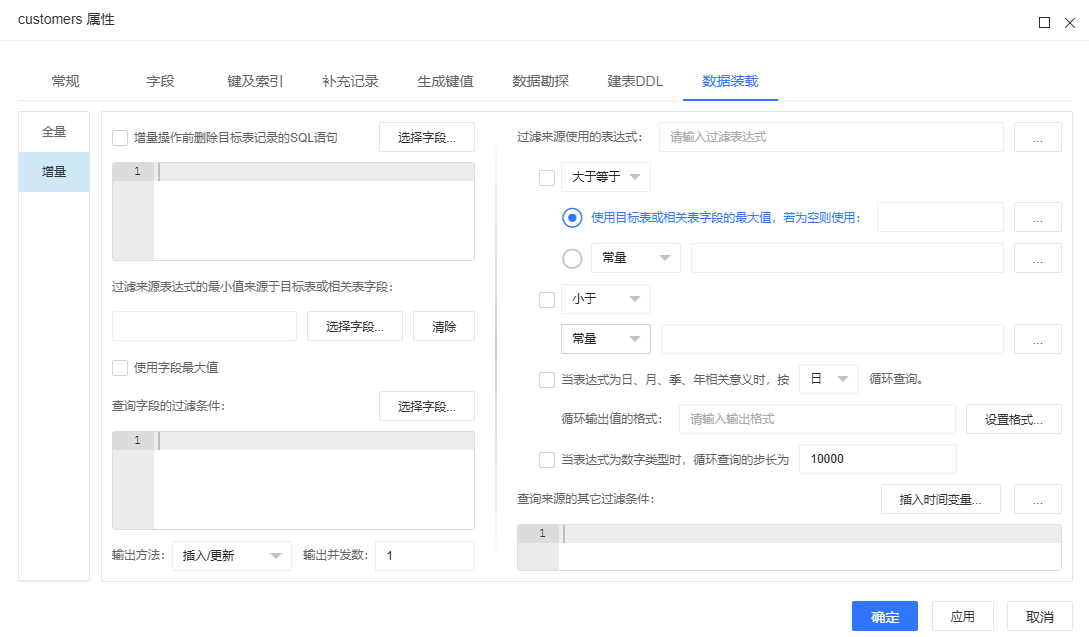This screenshot has height=637, width=1089.
Task: Close the customers 属性 dialog
Action: pyautogui.click(x=1070, y=23)
